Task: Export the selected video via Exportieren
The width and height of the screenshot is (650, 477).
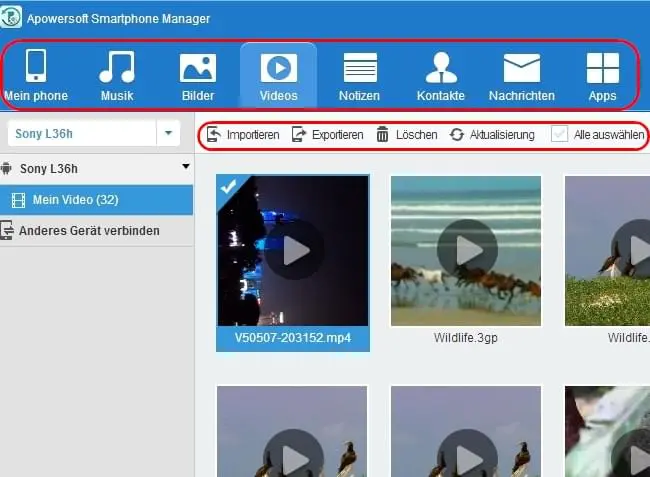Action: pyautogui.click(x=327, y=135)
